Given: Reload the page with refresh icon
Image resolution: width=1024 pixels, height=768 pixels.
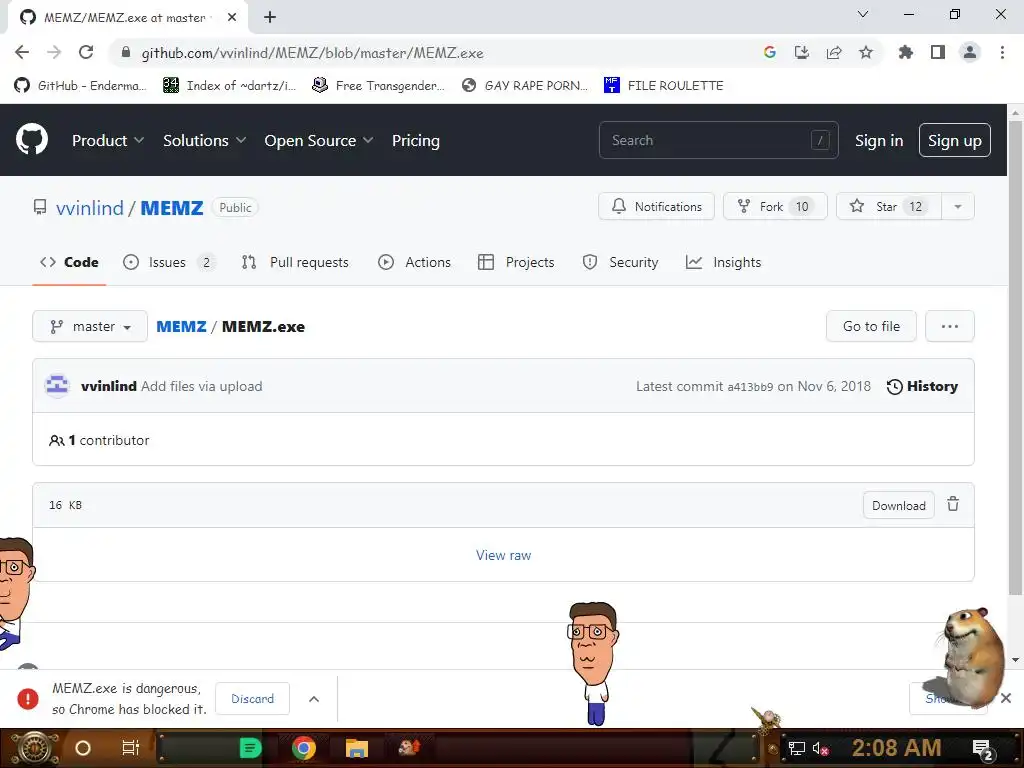Looking at the screenshot, I should pos(86,52).
